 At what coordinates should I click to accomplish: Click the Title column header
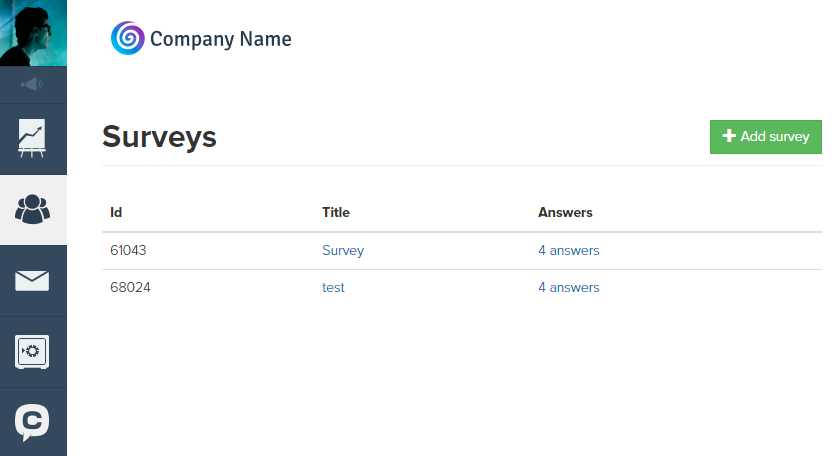coord(336,212)
